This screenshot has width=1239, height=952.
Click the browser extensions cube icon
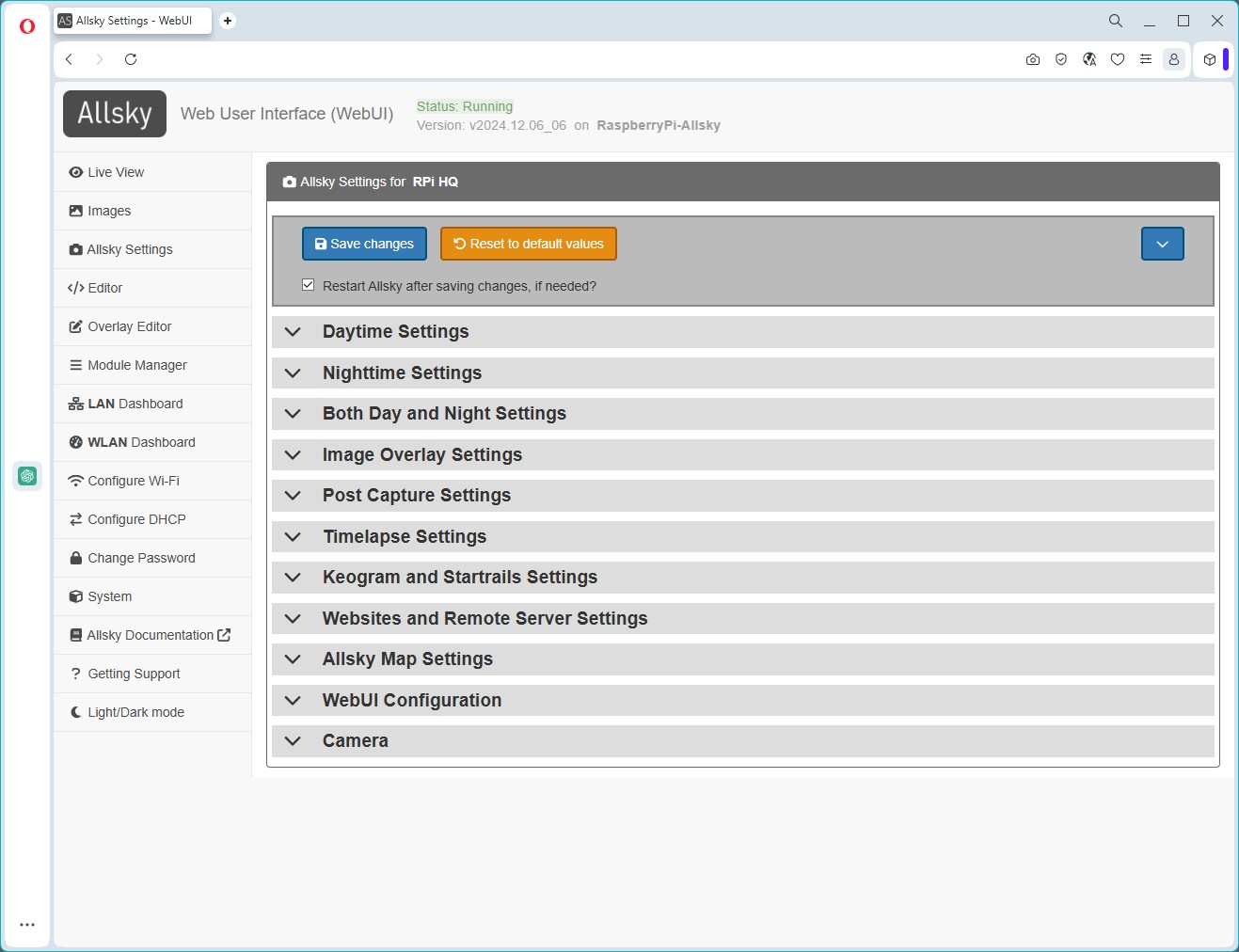tap(1210, 59)
